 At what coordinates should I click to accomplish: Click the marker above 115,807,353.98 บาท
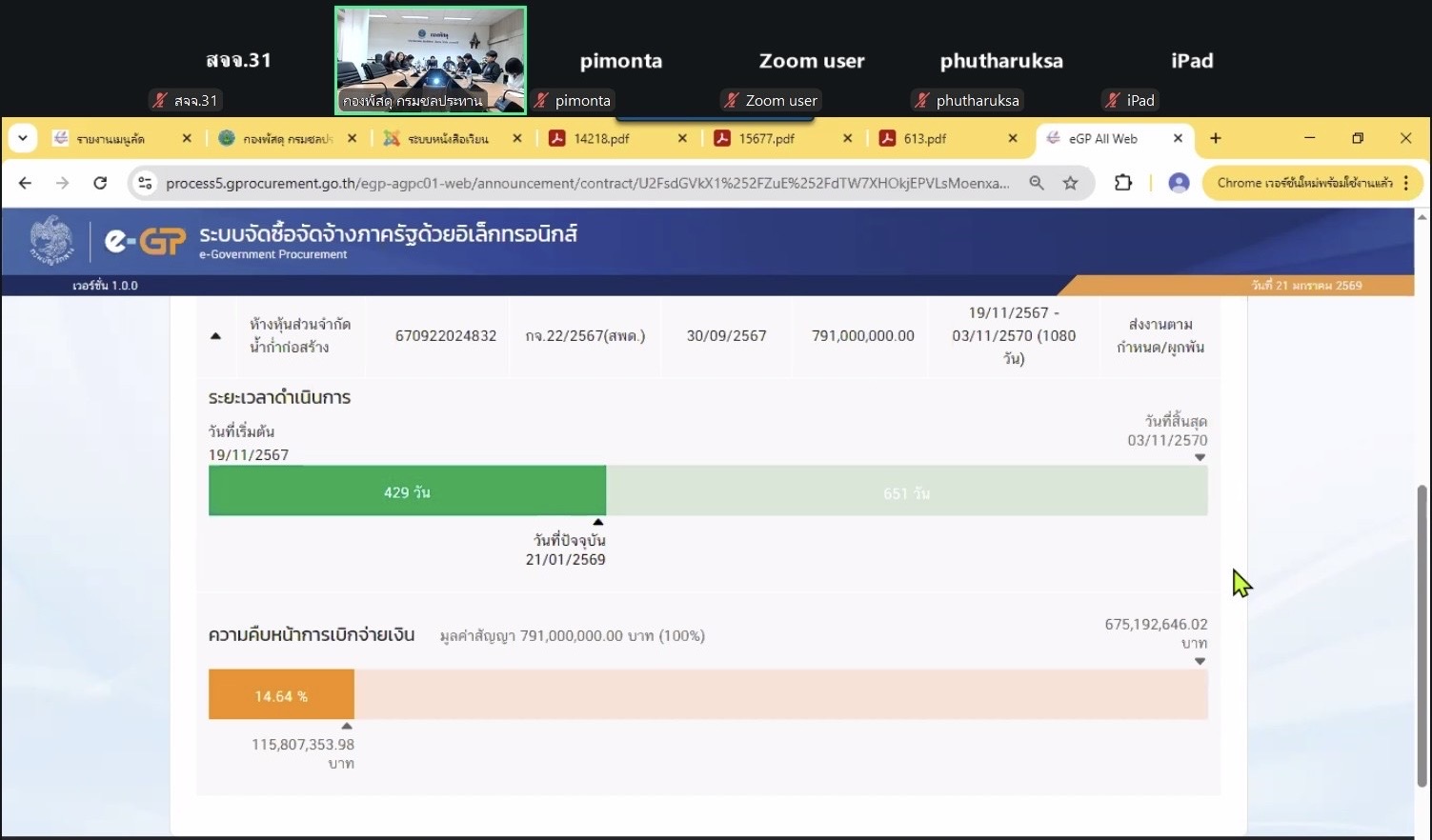347,726
